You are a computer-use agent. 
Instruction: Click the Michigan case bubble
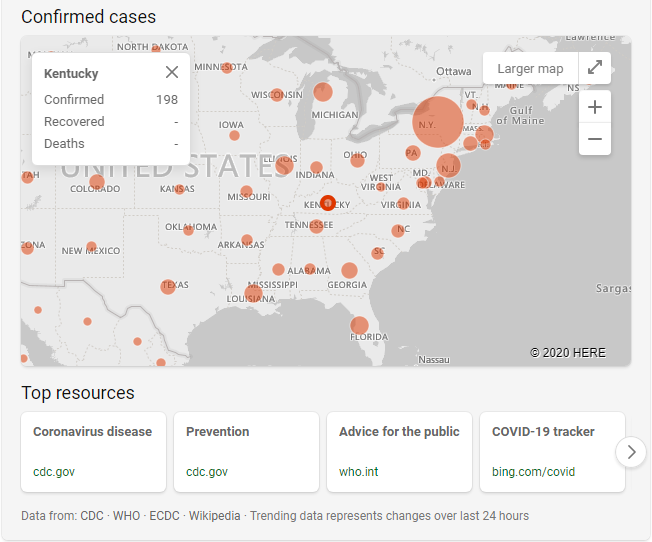pyautogui.click(x=323, y=93)
